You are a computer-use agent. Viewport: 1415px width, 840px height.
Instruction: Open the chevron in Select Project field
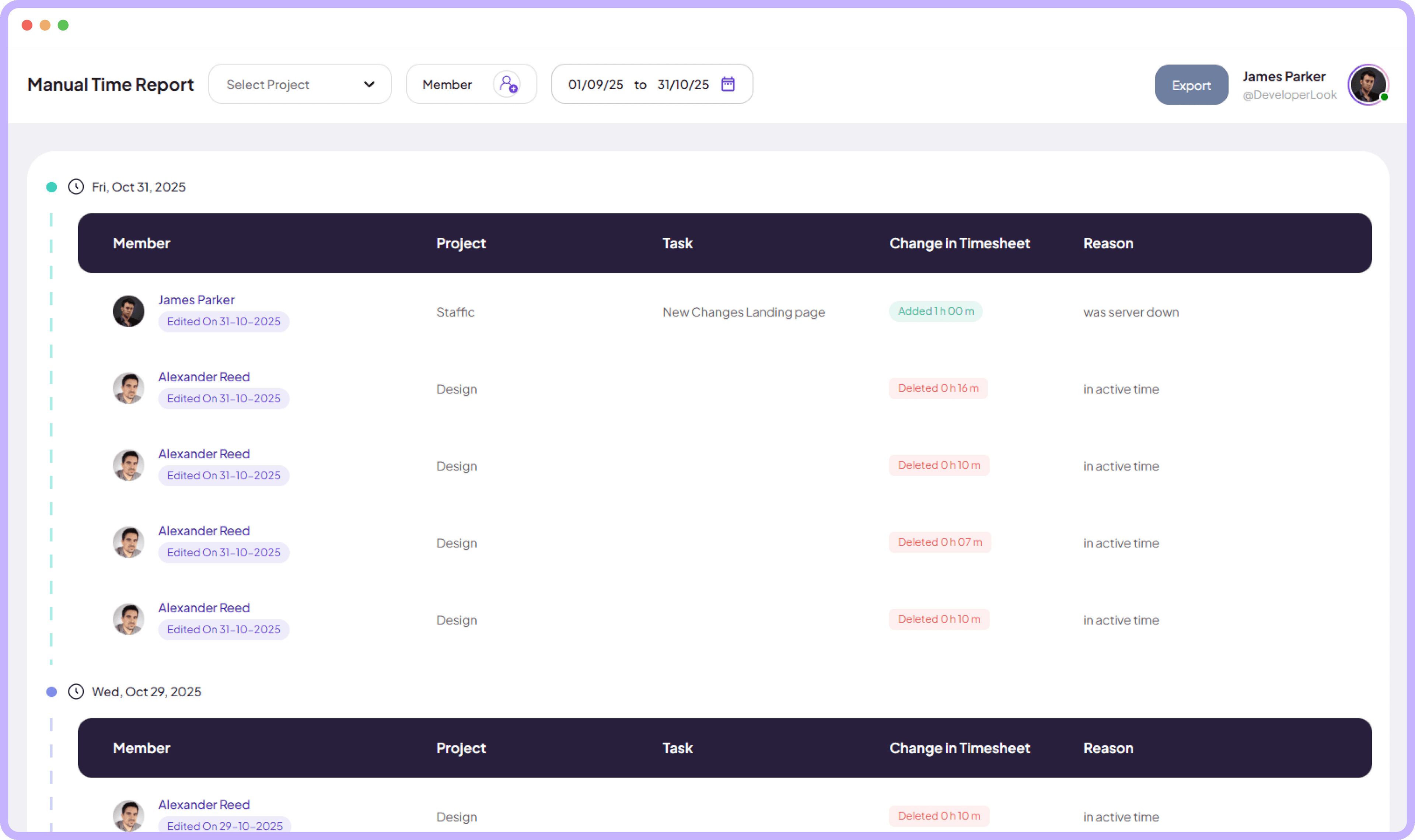click(369, 84)
